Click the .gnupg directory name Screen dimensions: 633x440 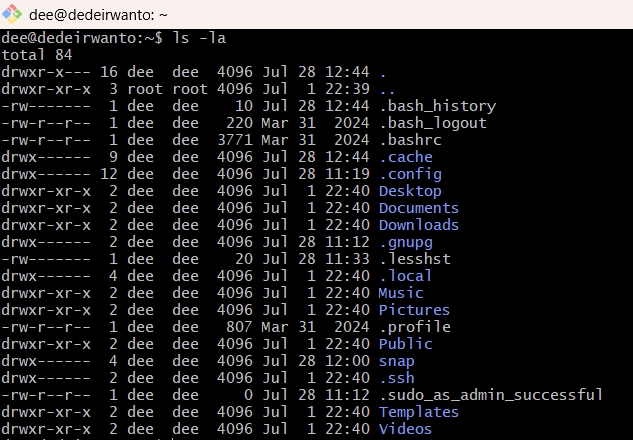[x=406, y=243]
